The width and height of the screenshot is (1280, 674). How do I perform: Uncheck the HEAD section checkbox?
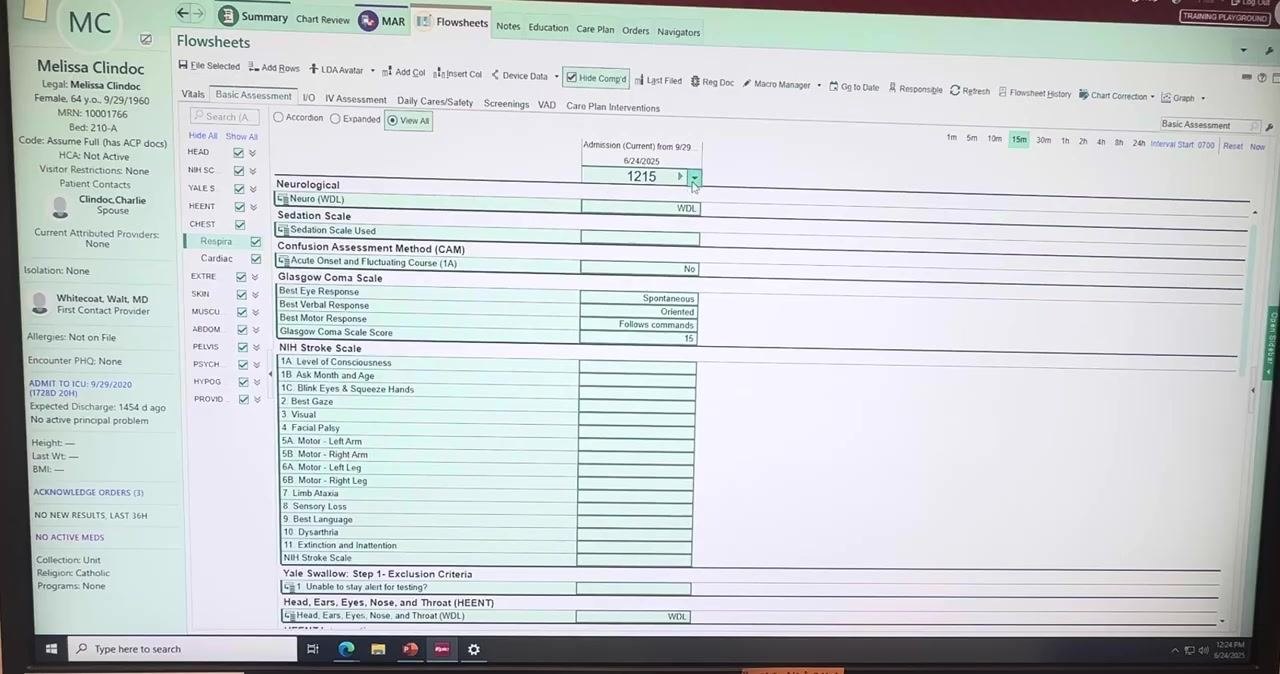click(238, 153)
